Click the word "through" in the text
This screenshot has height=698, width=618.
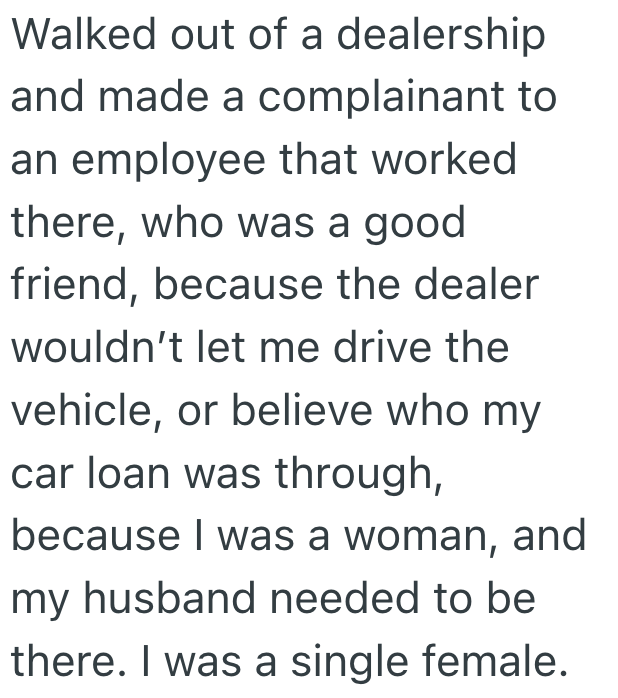[x=357, y=473]
